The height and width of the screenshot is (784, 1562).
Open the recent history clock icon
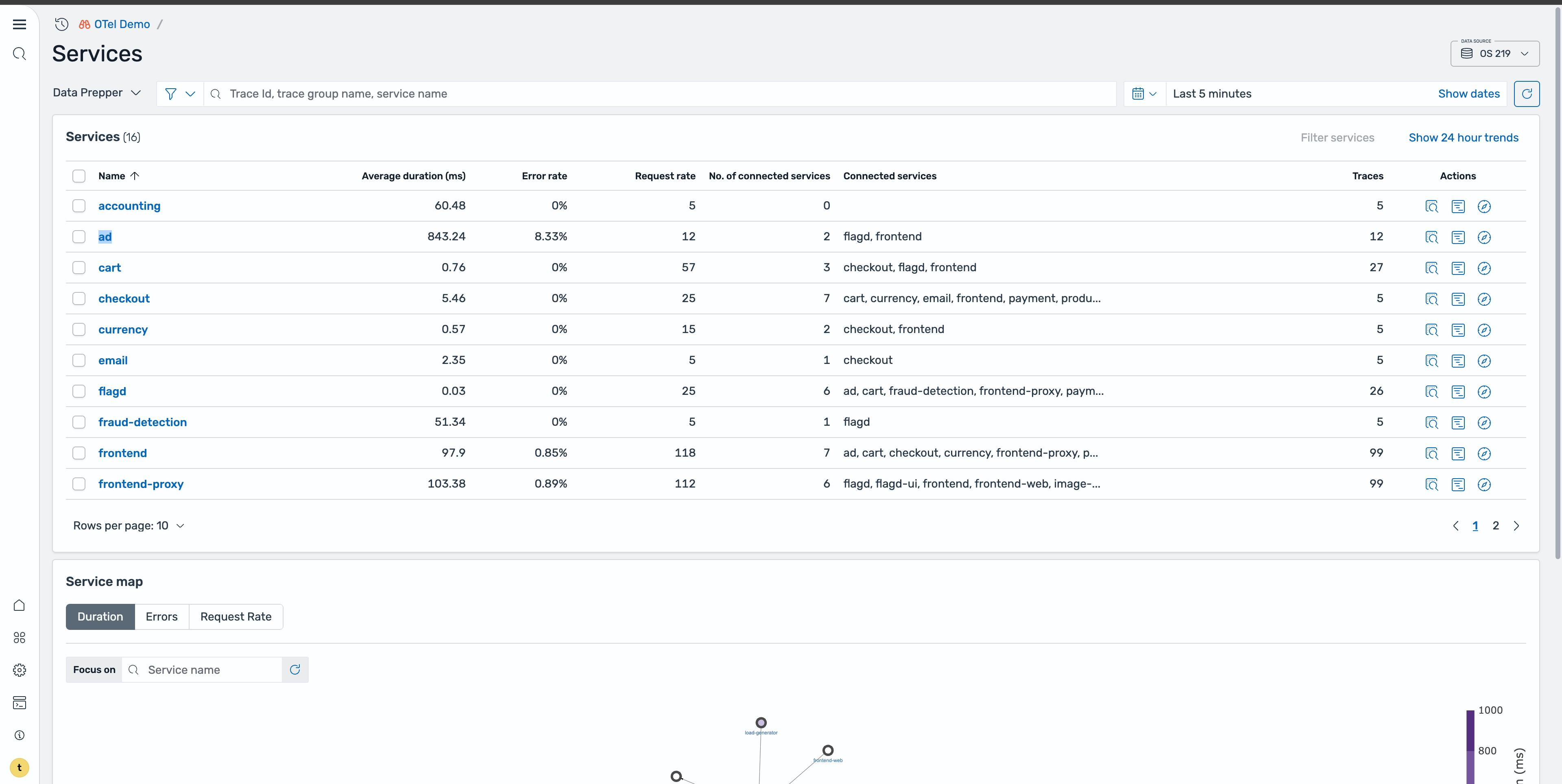pos(61,24)
